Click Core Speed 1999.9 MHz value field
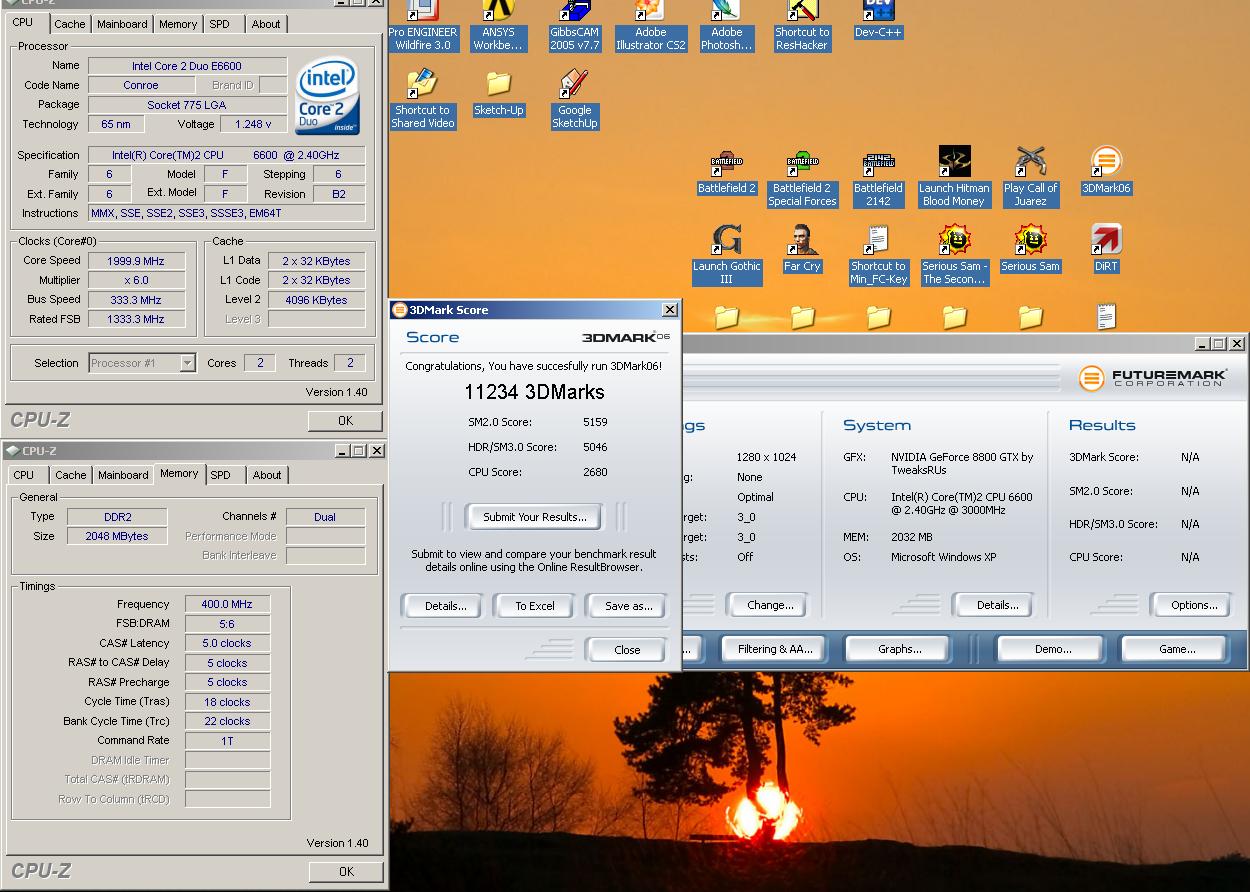Screen dimensions: 1250x892 (137, 261)
